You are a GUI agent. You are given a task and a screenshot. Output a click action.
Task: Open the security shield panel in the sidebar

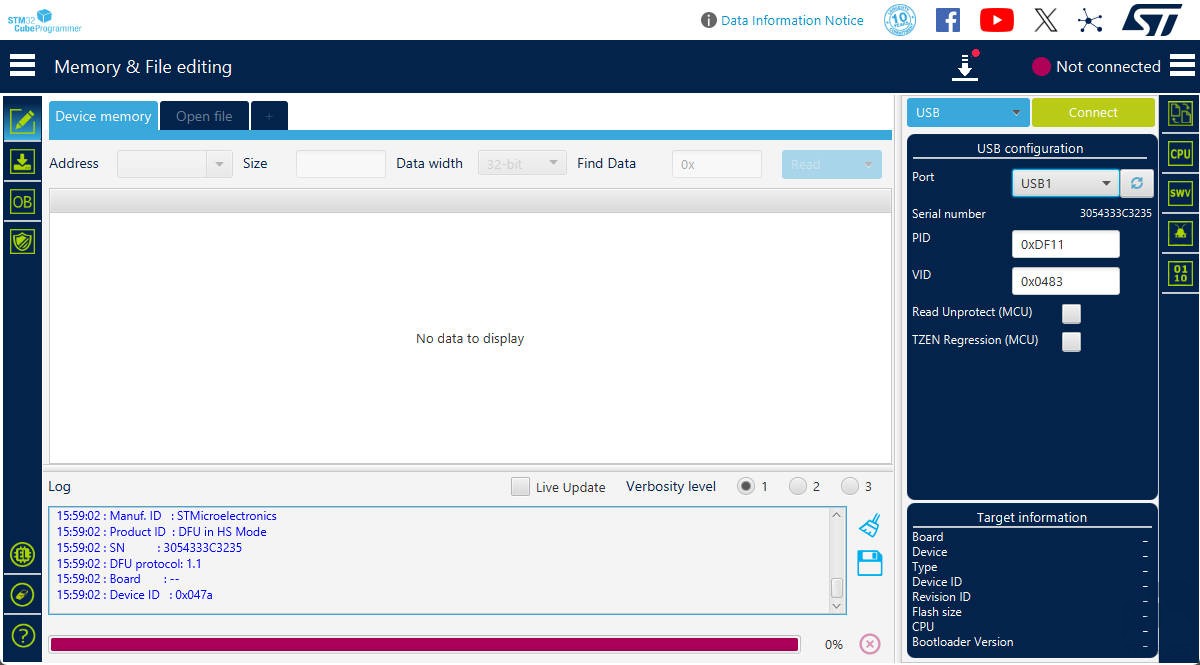click(22, 241)
